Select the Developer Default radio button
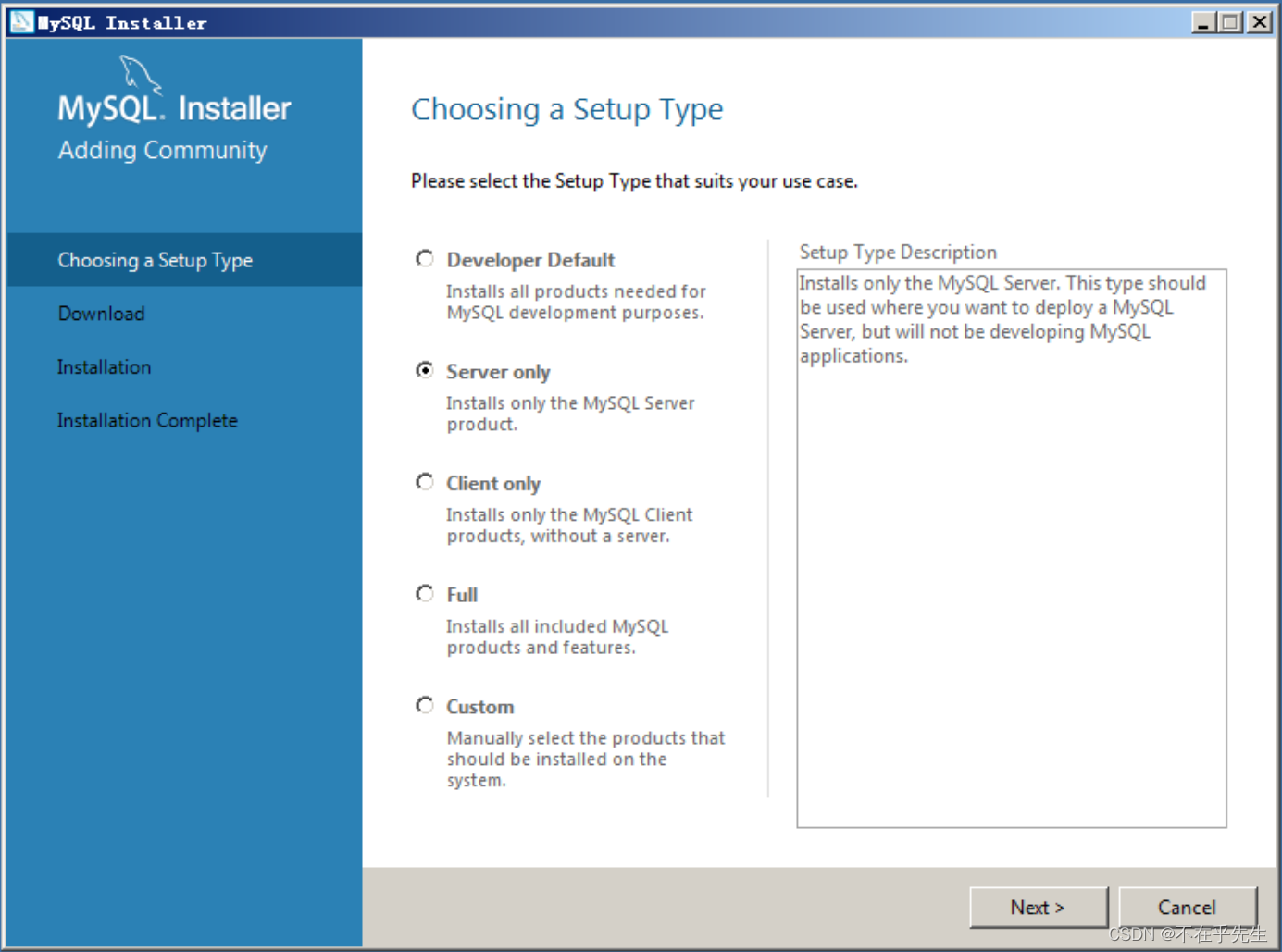The image size is (1282, 952). 425,259
